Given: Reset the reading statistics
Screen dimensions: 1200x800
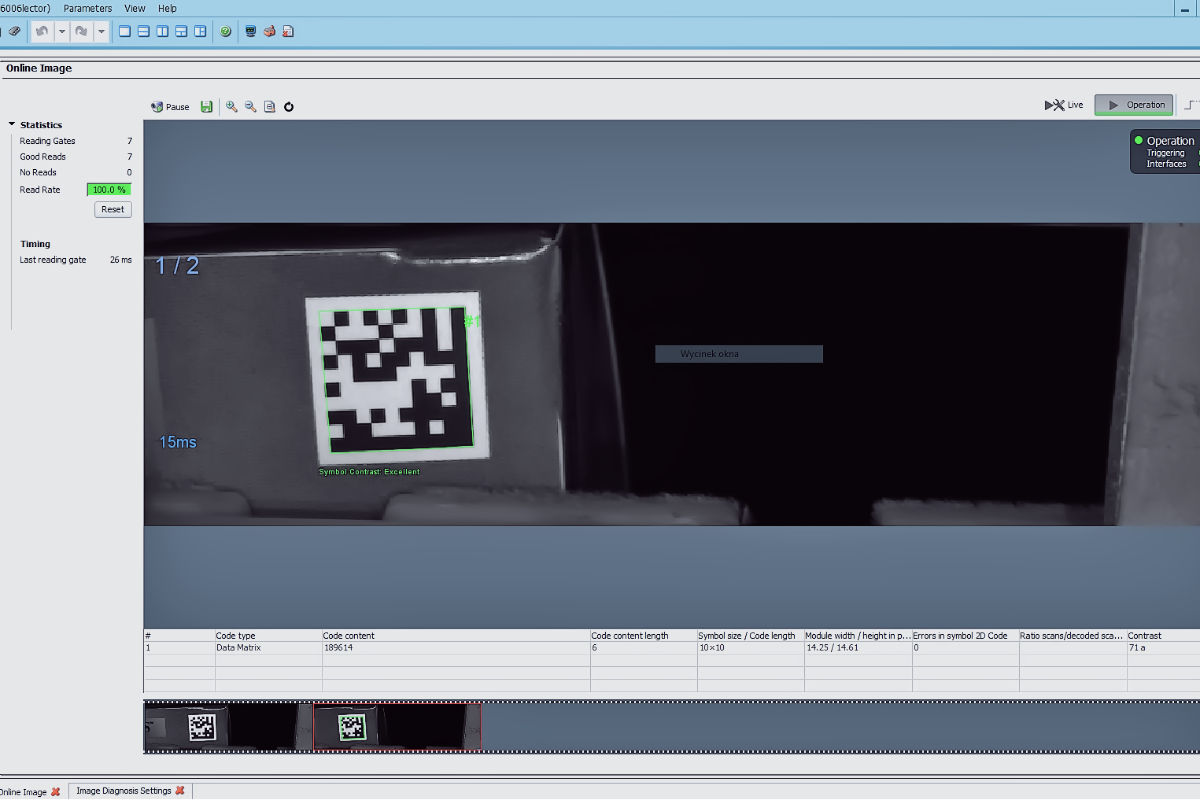Looking at the screenshot, I should [x=113, y=209].
